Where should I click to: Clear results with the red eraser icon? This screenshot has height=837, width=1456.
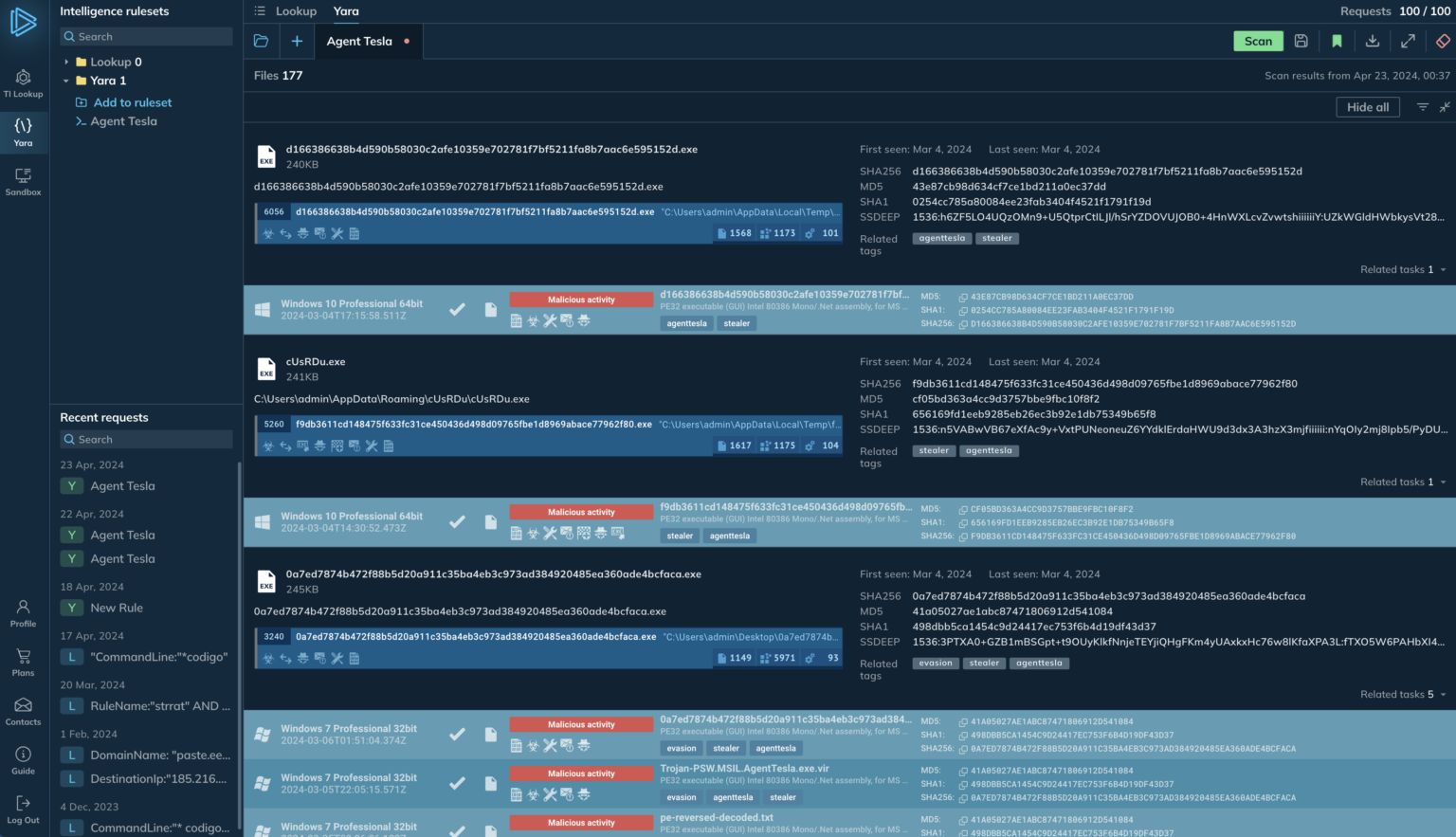[1443, 41]
